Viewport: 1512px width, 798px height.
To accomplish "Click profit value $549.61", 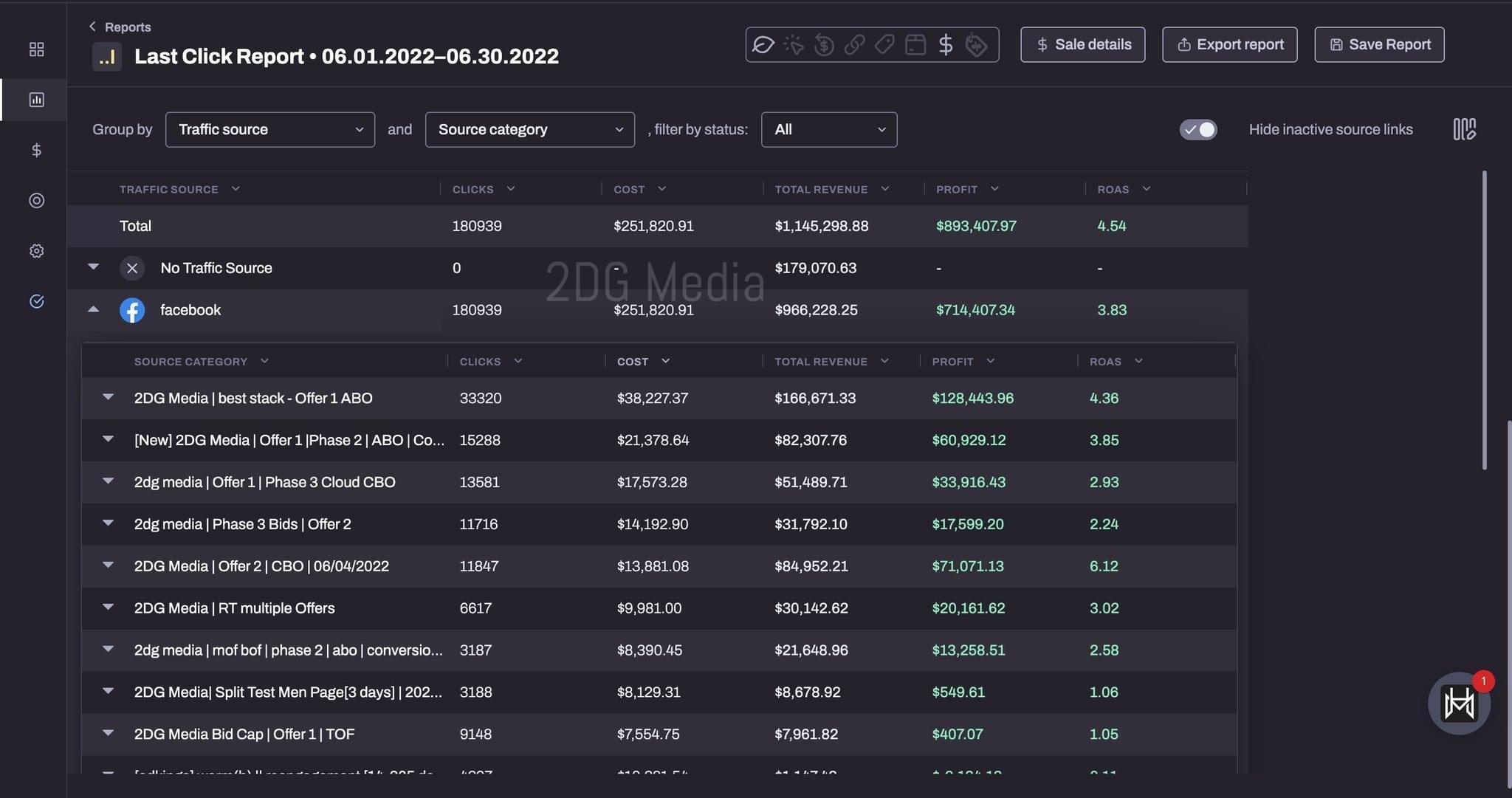I will 958,692.
